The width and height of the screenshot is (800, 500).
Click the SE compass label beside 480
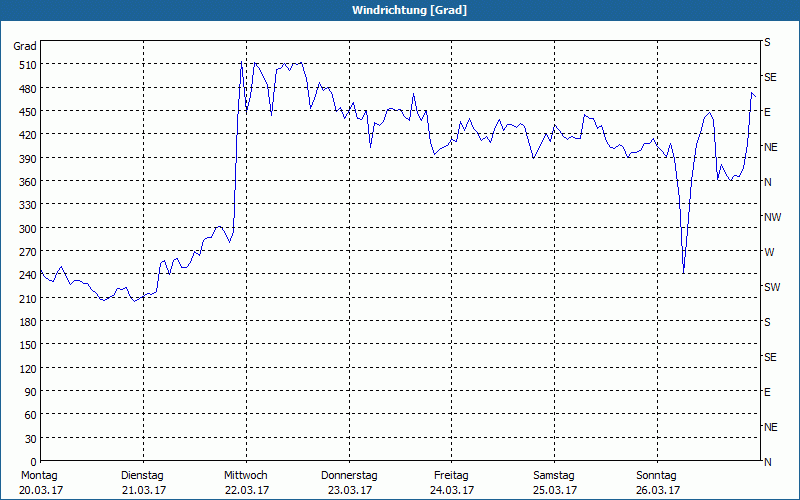770,77
